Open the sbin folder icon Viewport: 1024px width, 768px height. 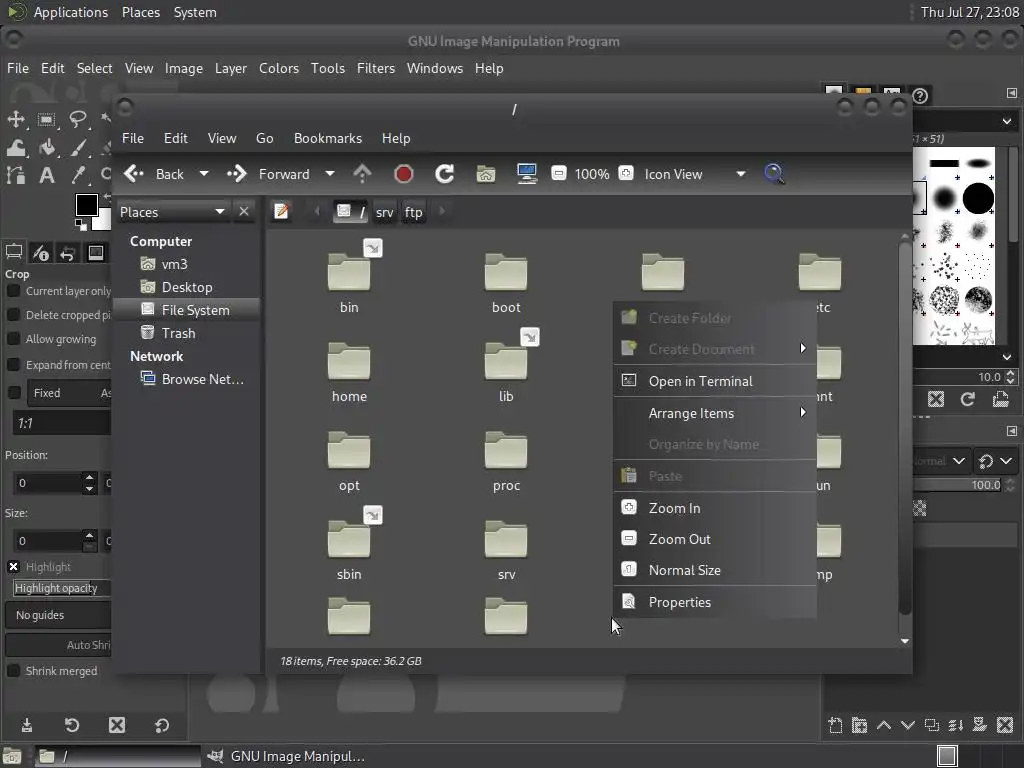(x=349, y=539)
